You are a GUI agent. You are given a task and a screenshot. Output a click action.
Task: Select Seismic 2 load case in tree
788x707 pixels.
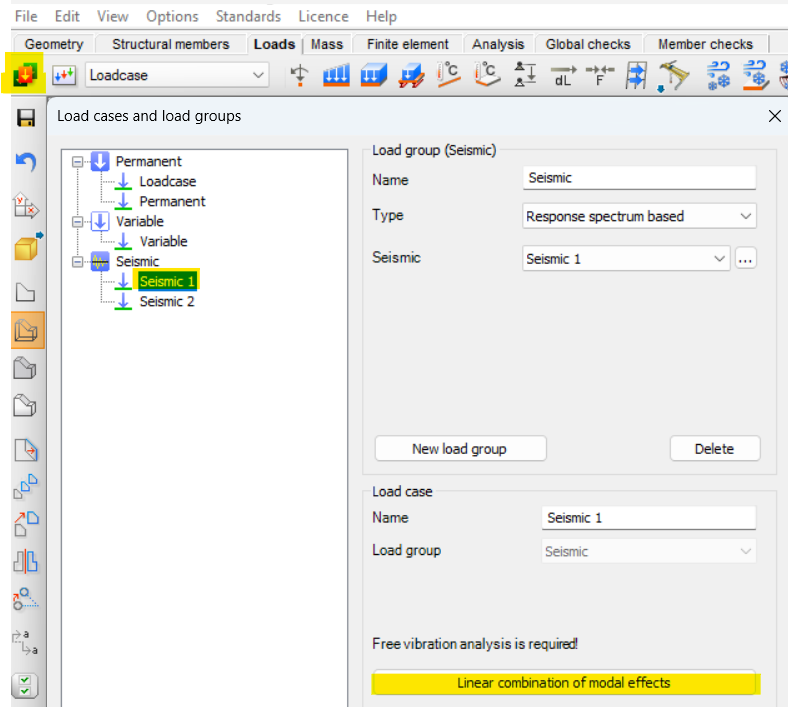pos(167,301)
